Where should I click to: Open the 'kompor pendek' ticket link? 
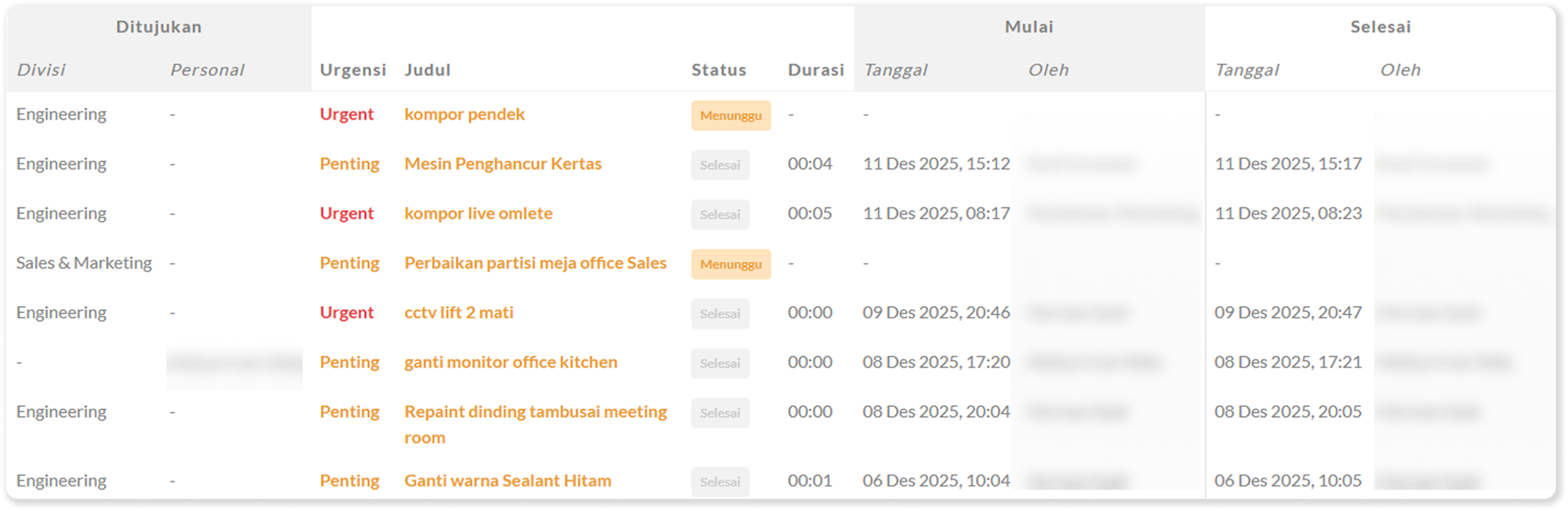(x=464, y=114)
